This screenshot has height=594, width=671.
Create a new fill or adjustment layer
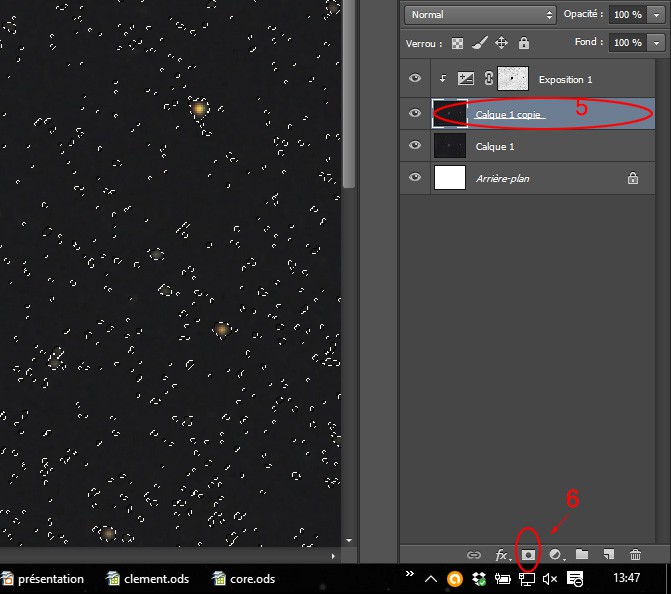(x=556, y=555)
